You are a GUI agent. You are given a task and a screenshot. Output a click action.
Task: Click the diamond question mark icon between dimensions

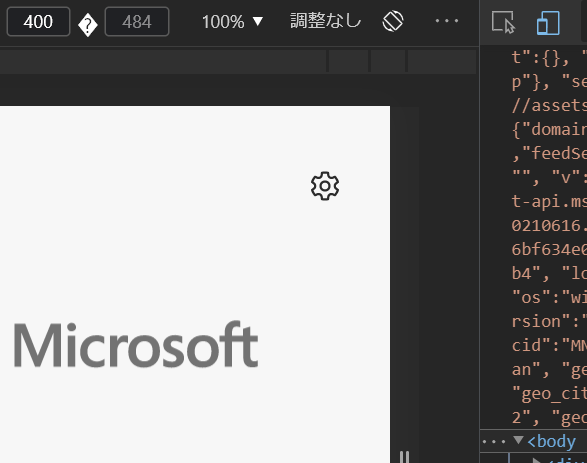(x=88, y=25)
